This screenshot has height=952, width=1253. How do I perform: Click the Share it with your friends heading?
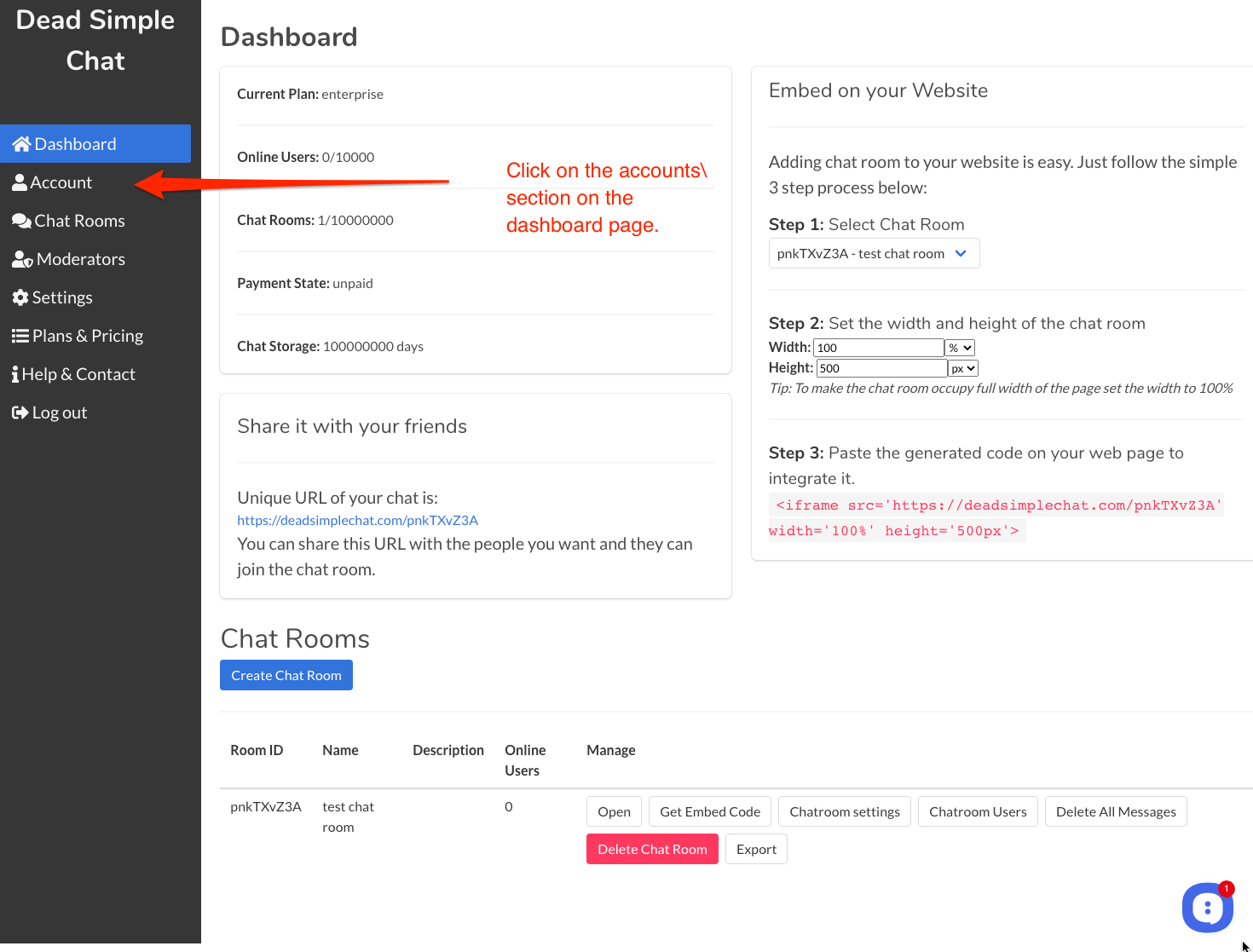(352, 426)
